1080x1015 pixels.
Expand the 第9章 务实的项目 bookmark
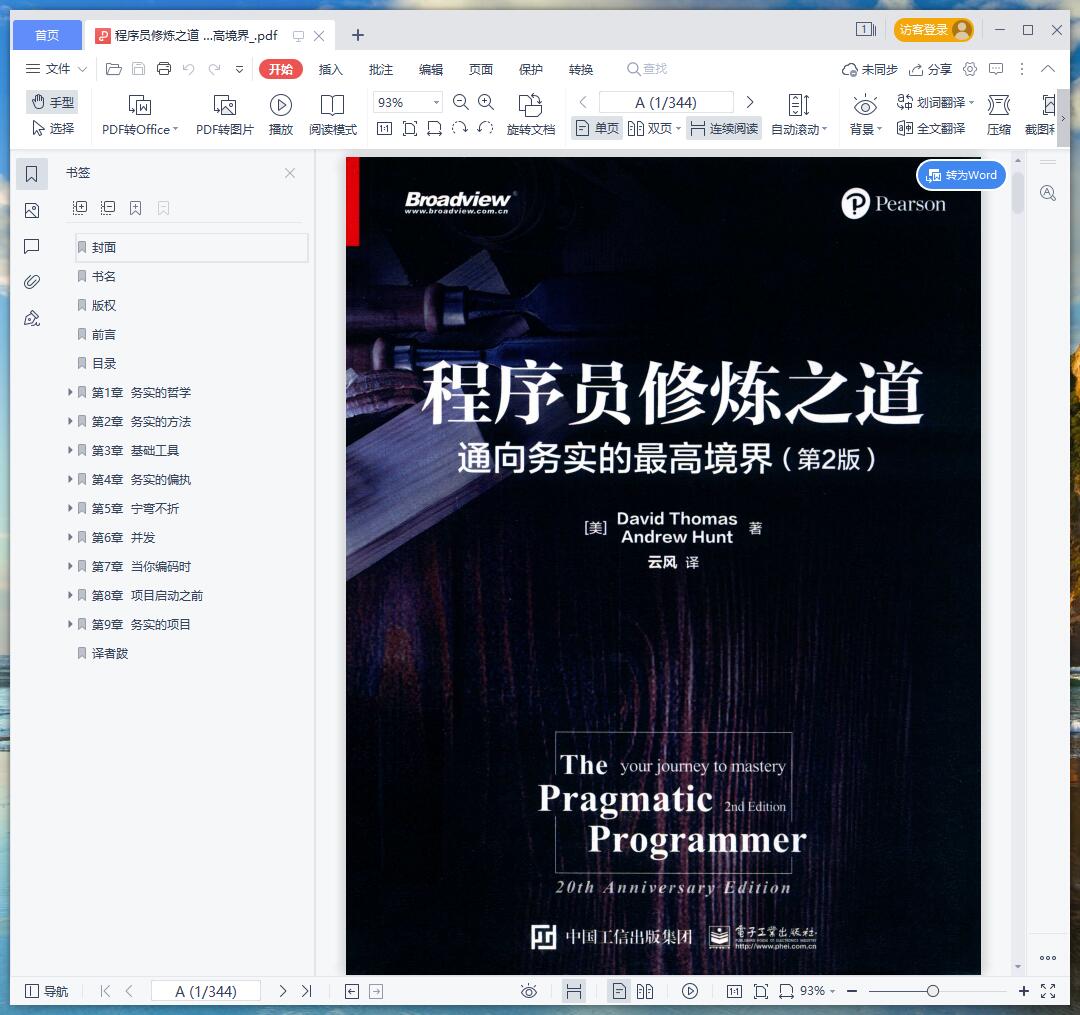(x=70, y=624)
